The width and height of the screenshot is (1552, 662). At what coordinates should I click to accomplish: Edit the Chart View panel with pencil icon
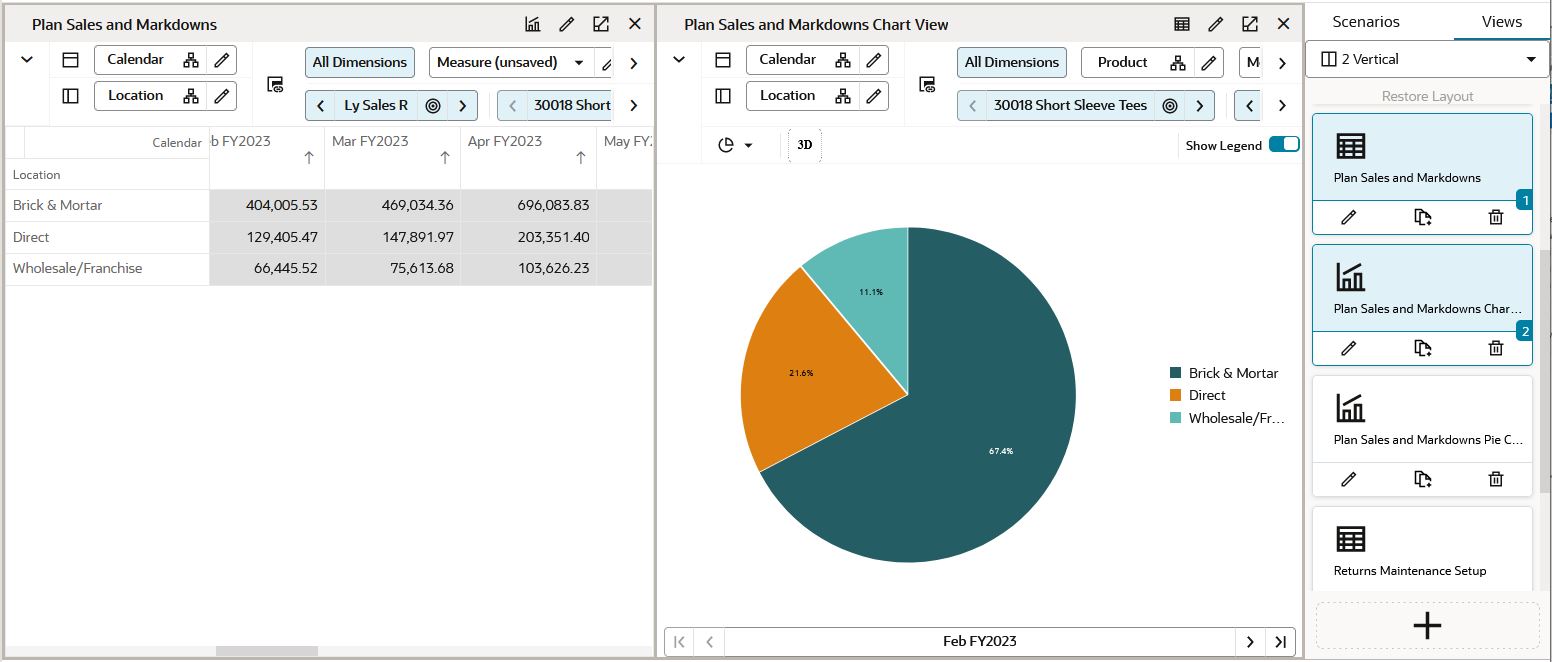click(x=1216, y=24)
